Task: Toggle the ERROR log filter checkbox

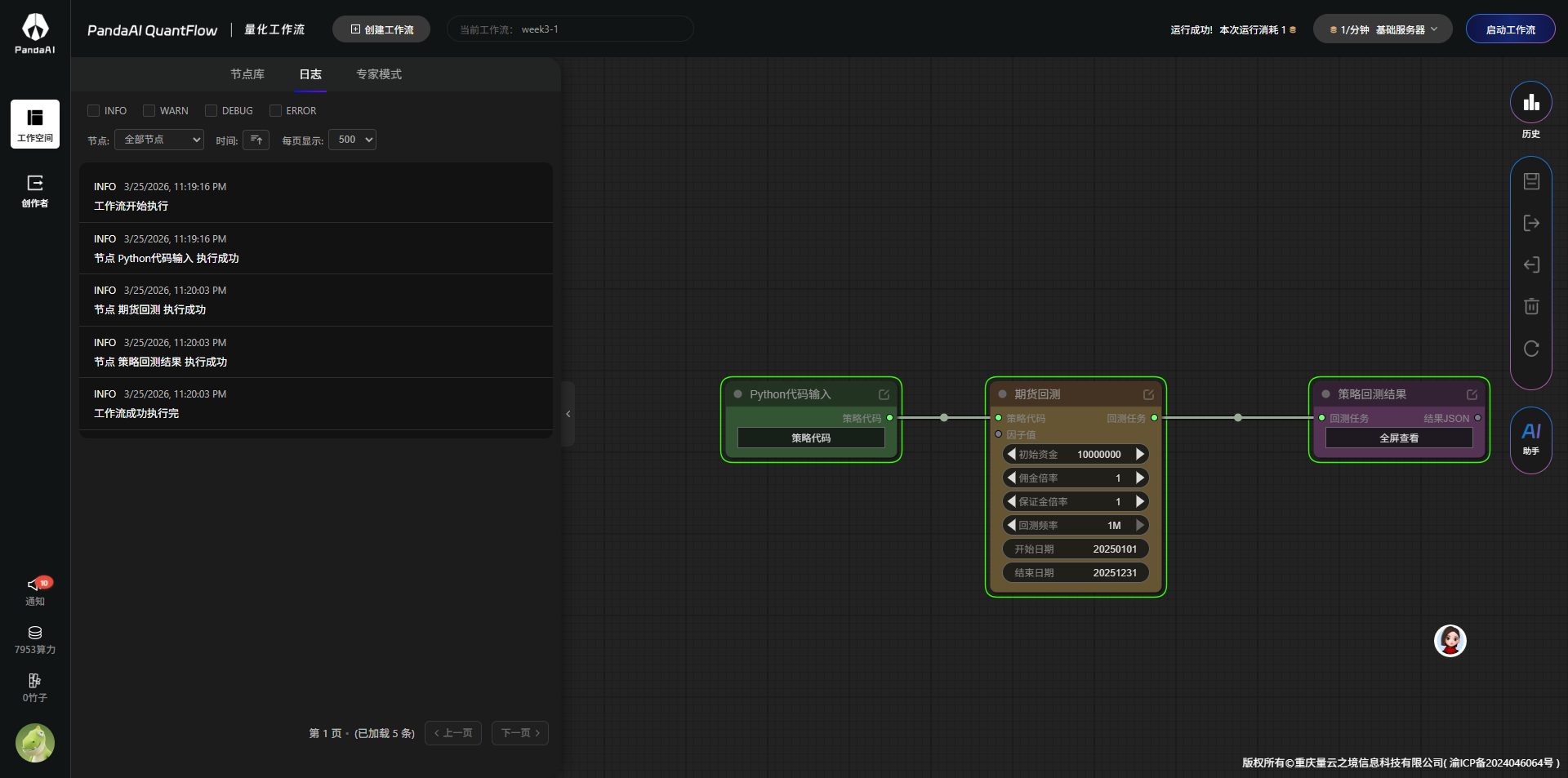Action: [x=275, y=111]
